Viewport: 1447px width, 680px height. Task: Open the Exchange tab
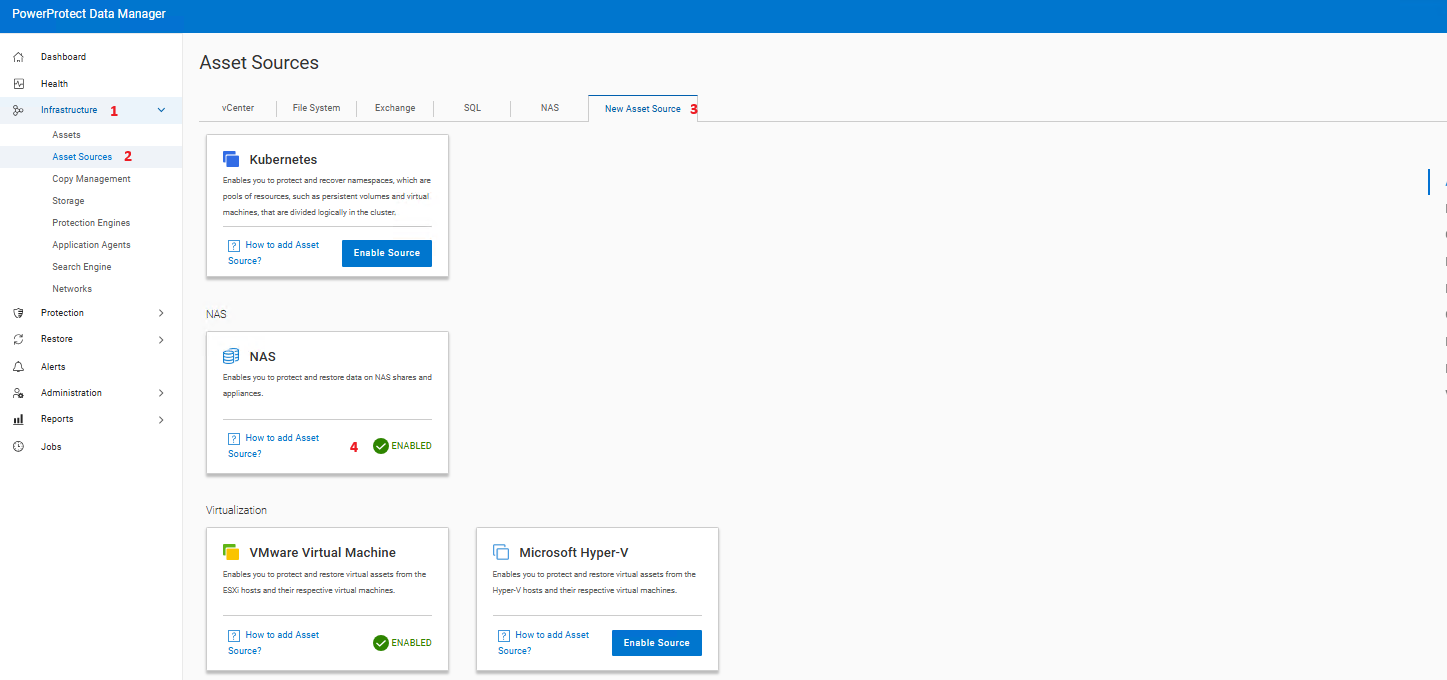(395, 107)
